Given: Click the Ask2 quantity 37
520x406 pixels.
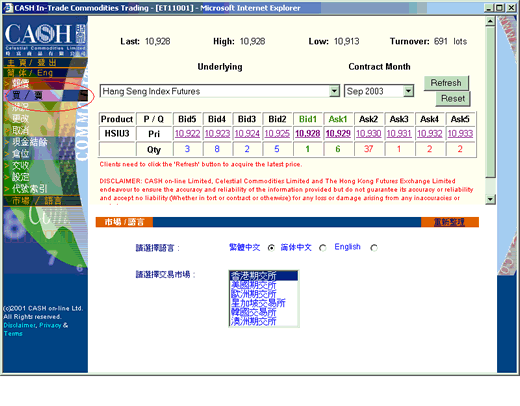Looking at the screenshot, I should click(x=369, y=149).
